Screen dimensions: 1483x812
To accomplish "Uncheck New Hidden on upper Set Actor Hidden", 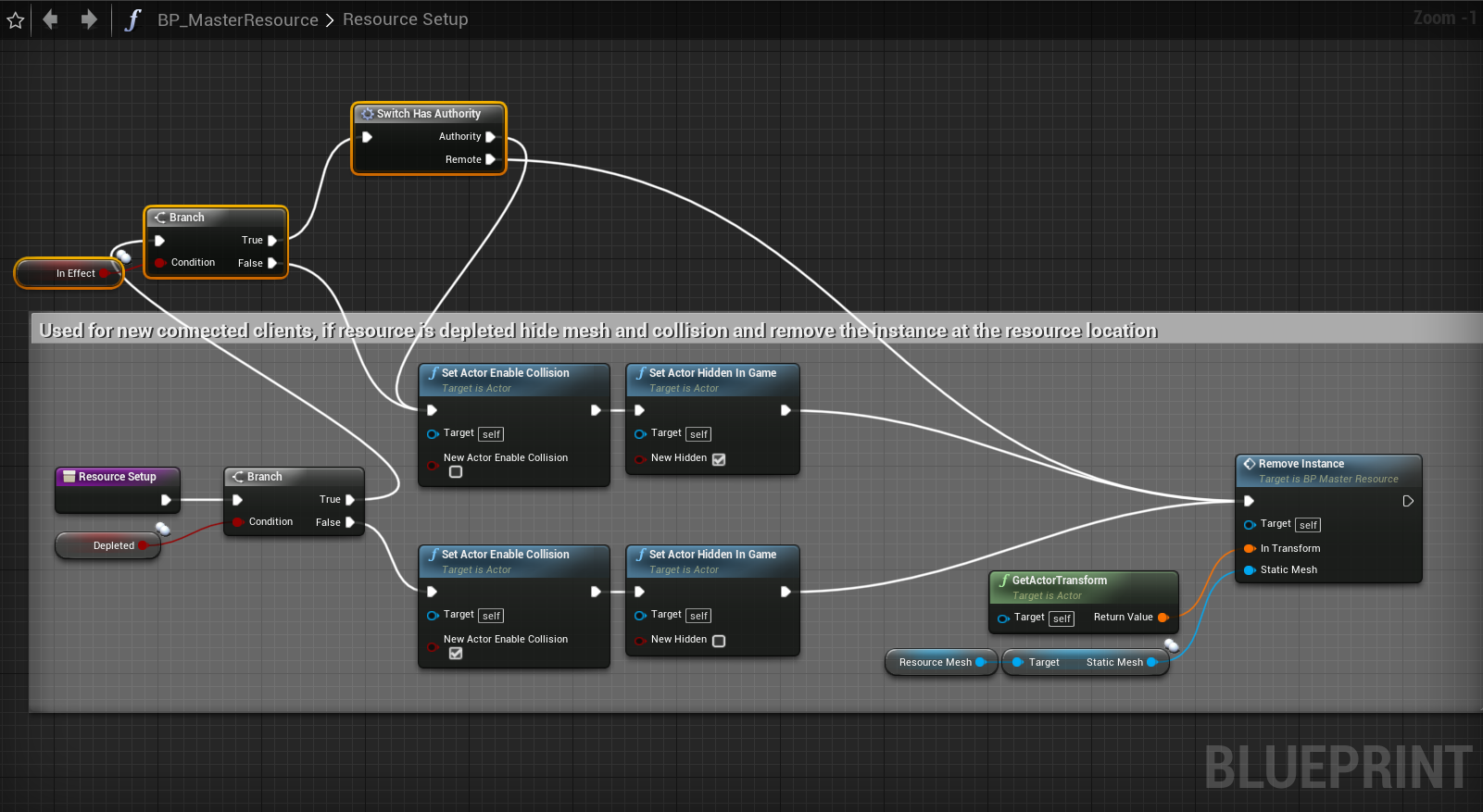I will [719, 459].
